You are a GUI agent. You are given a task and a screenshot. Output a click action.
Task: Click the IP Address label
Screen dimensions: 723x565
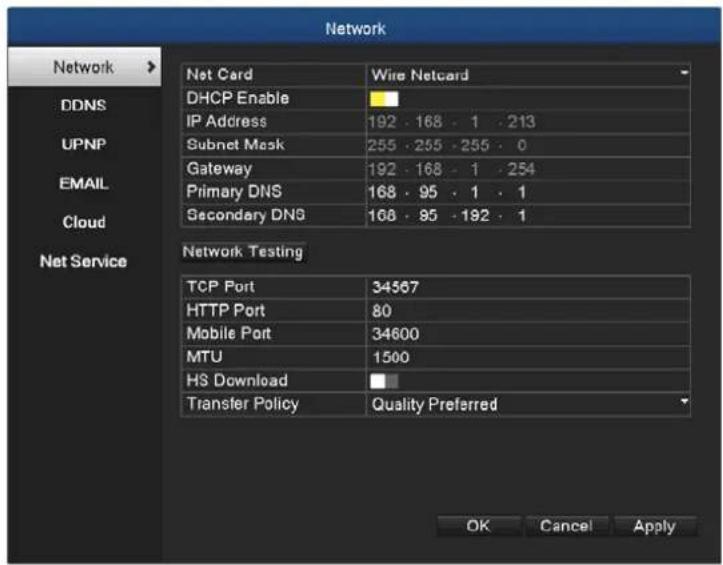click(226, 121)
